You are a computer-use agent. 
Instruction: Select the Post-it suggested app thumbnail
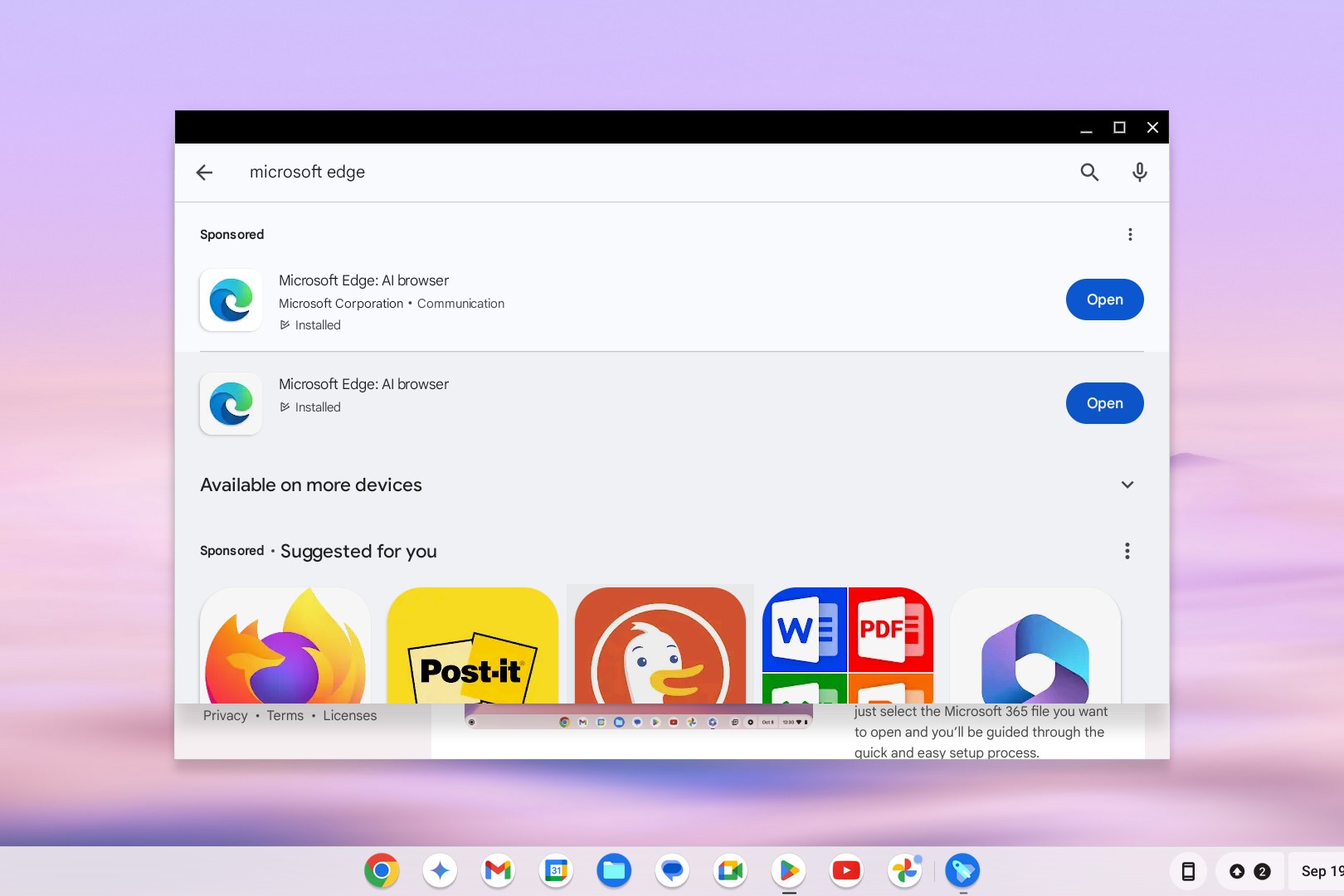pyautogui.click(x=473, y=645)
